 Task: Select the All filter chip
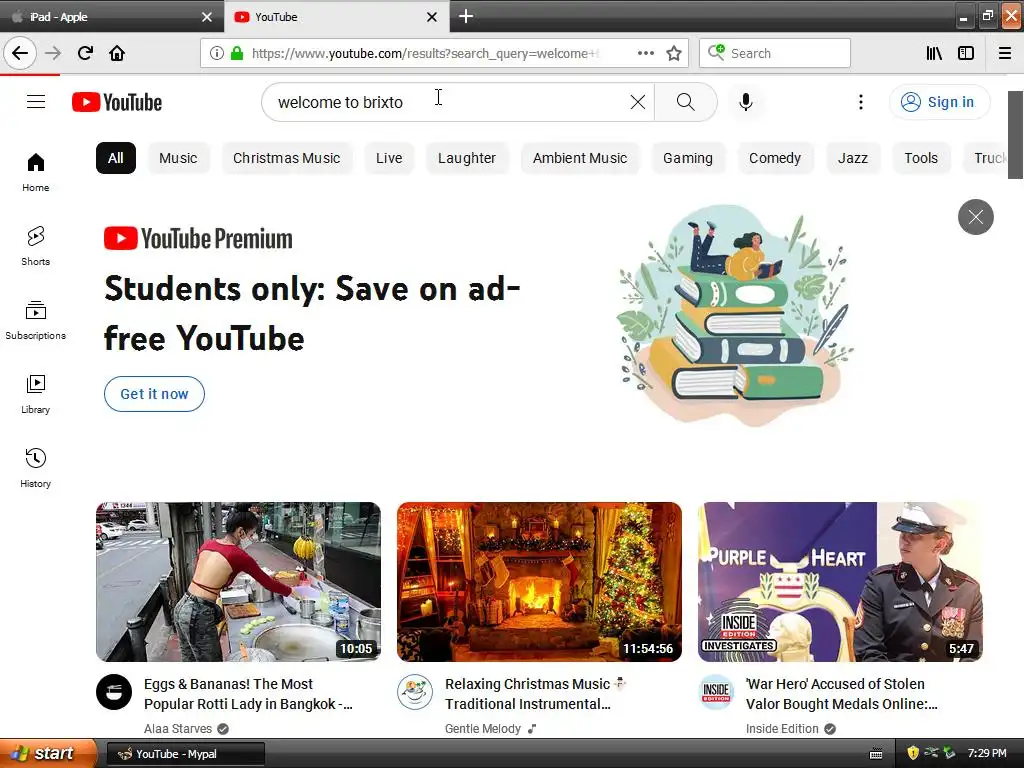116,158
